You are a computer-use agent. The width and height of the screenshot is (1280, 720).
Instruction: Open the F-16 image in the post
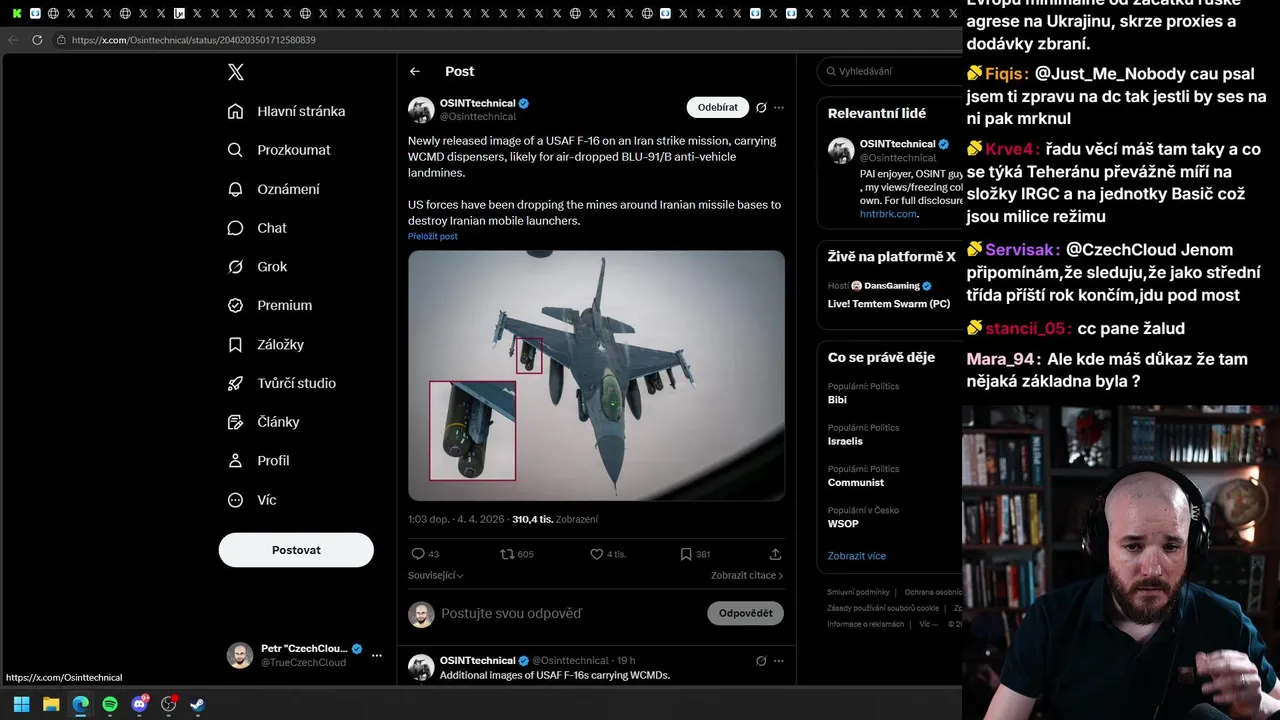[x=596, y=375]
